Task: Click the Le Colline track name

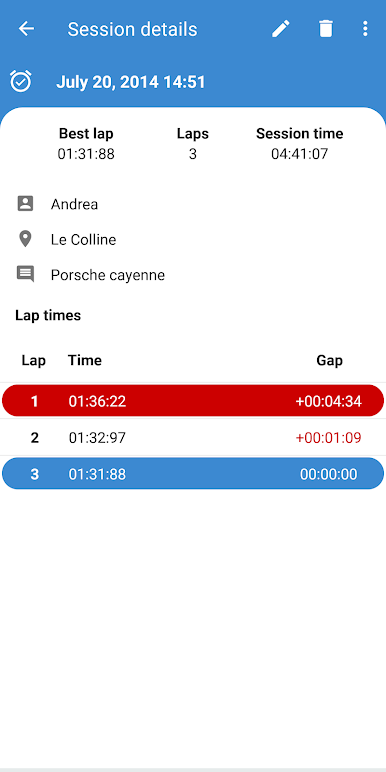Action: click(x=83, y=240)
